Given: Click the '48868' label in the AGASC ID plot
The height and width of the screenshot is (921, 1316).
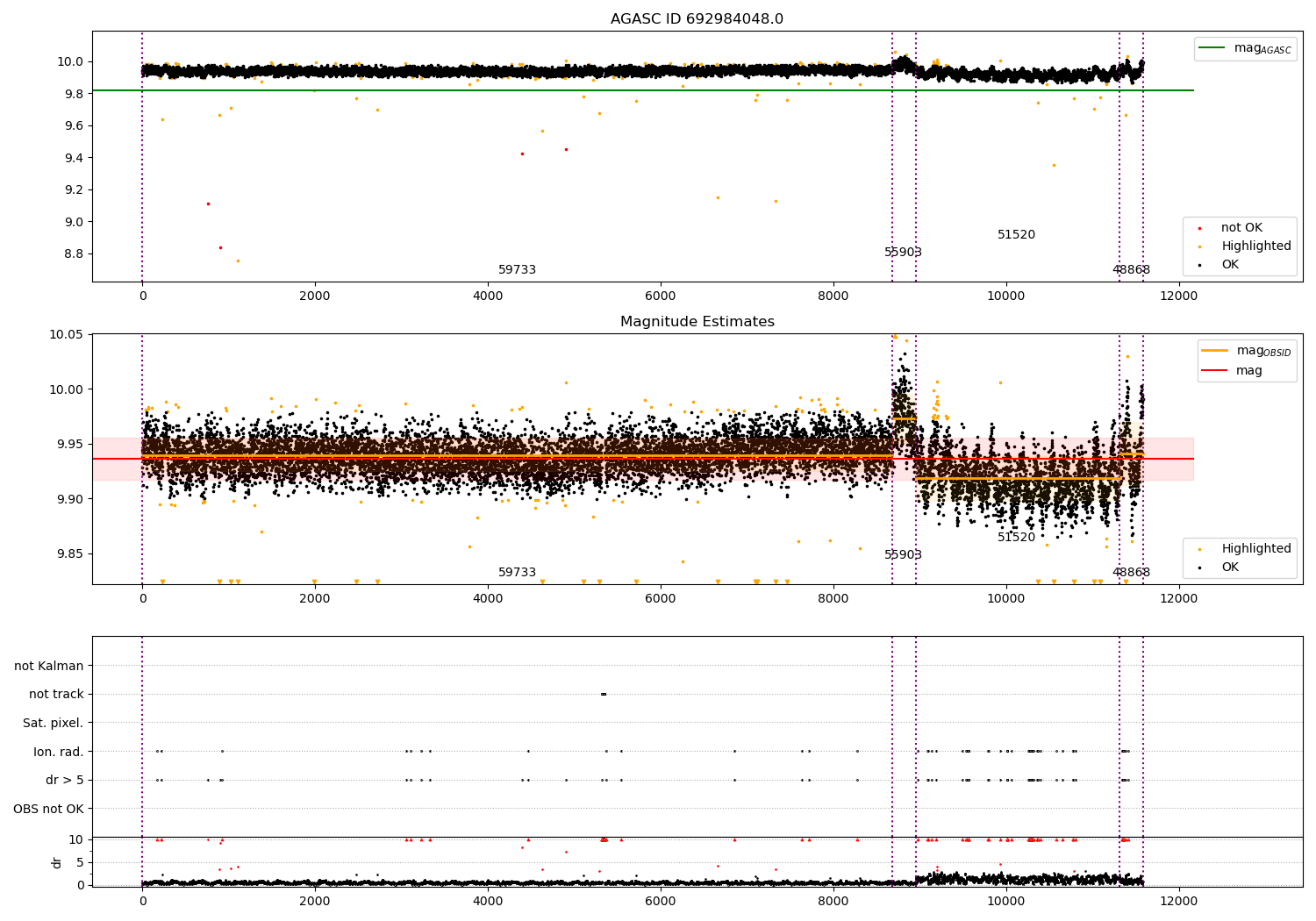Looking at the screenshot, I should pyautogui.click(x=1131, y=270).
